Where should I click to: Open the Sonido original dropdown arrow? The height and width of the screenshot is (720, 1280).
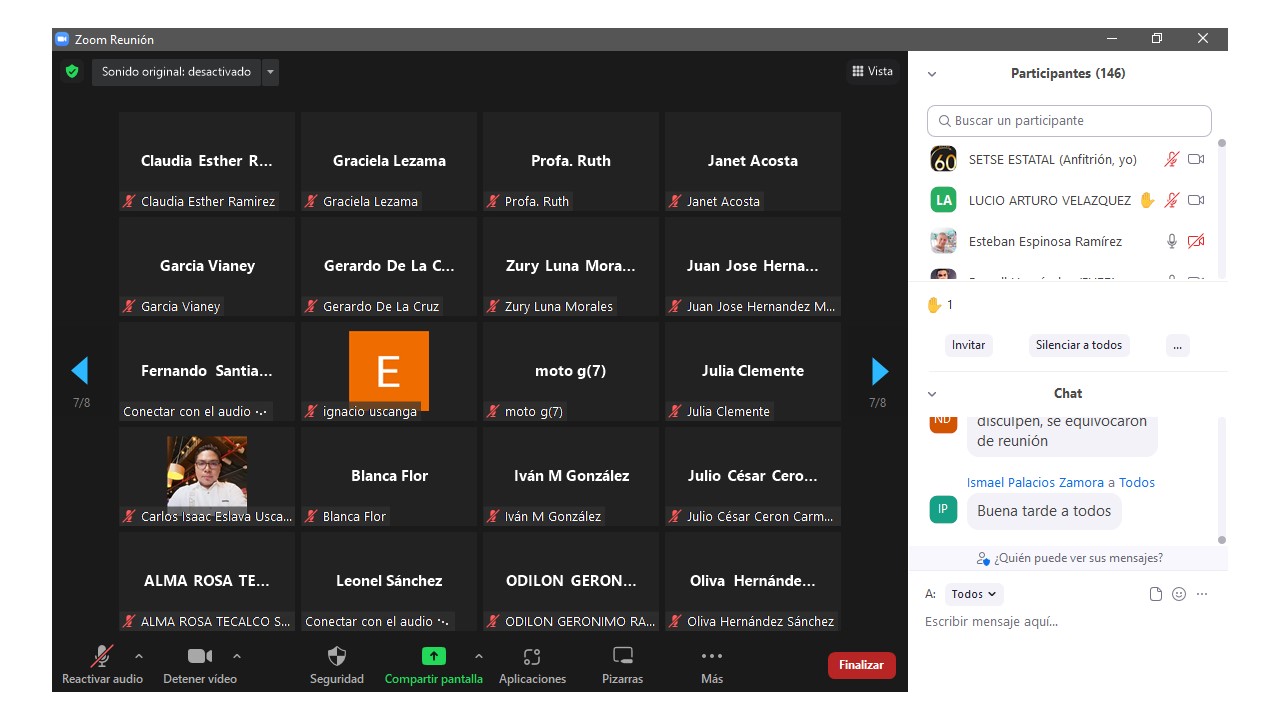[270, 72]
